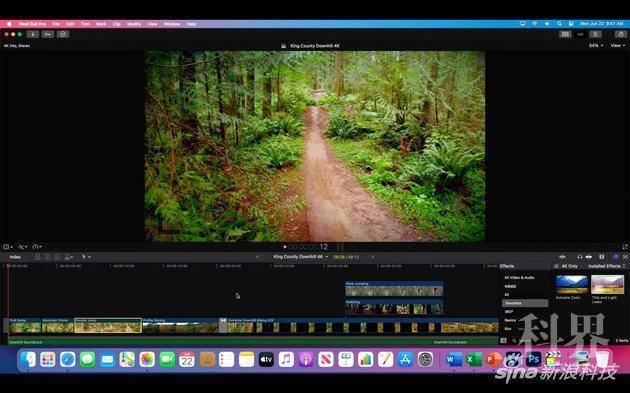Open the Apple menu
630x393 pixels.
click(9, 24)
